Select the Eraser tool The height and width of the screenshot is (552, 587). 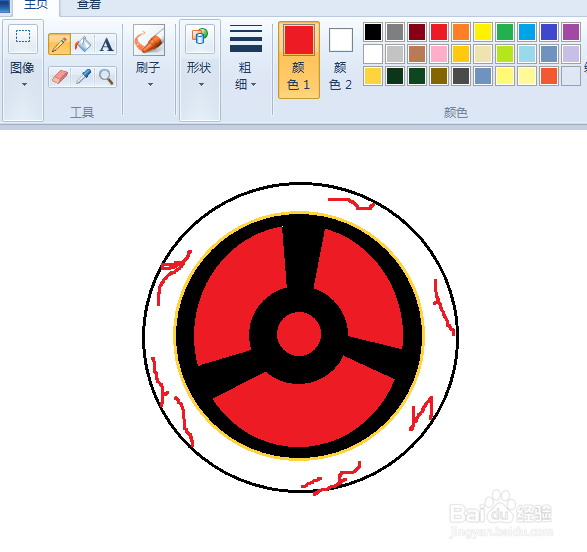[60, 77]
